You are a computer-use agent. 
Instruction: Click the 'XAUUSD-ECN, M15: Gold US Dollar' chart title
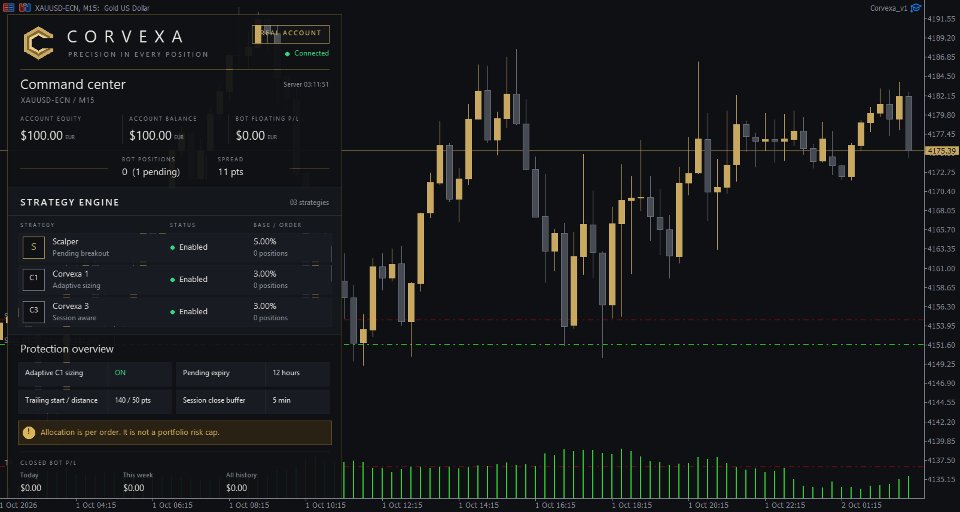pos(92,8)
